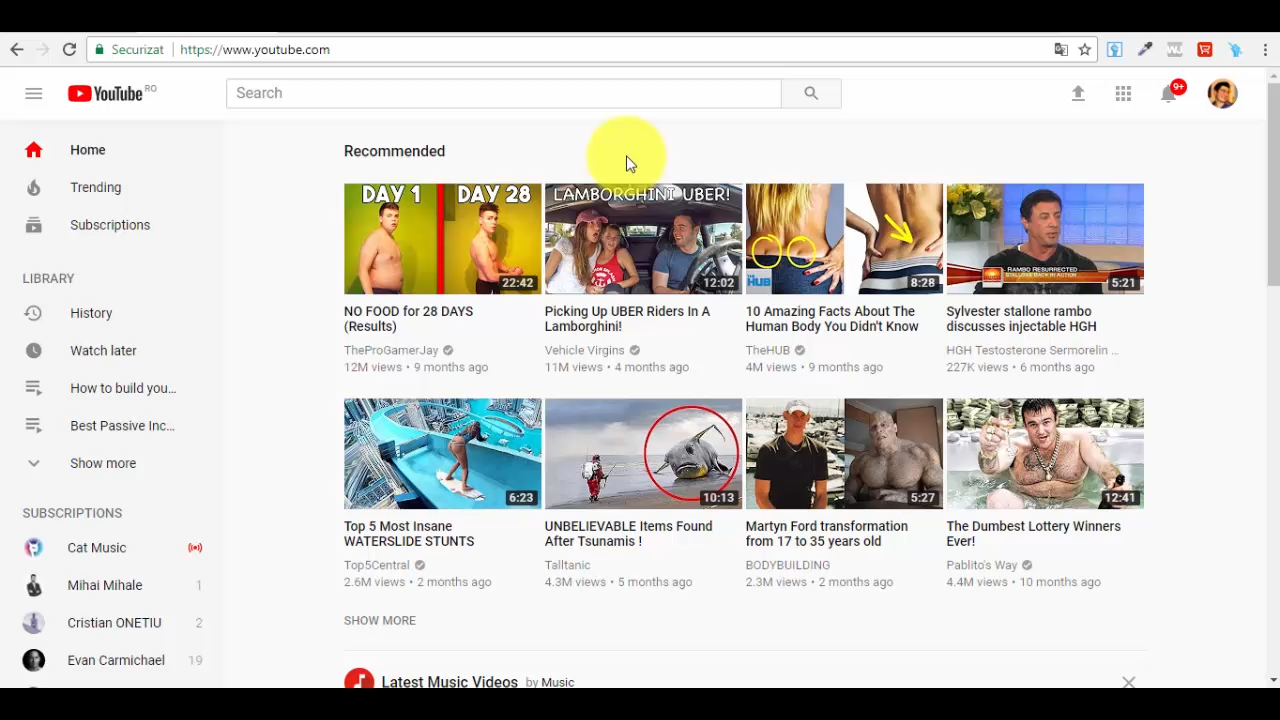Open the 'Best Passive Inc...' playlist
The width and height of the screenshot is (1280, 720).
tap(112, 426)
